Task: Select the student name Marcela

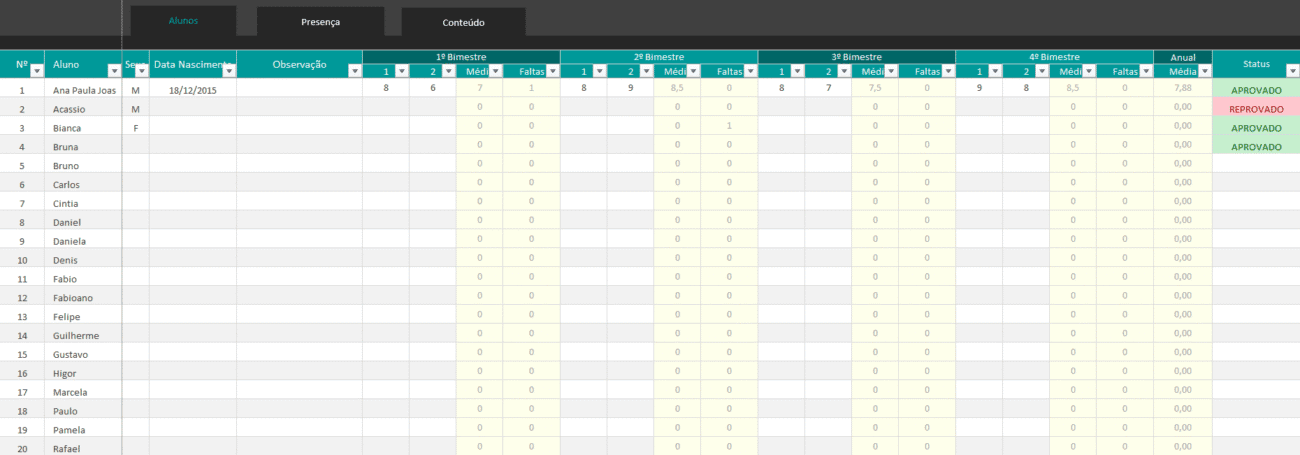Action: pyautogui.click(x=69, y=392)
